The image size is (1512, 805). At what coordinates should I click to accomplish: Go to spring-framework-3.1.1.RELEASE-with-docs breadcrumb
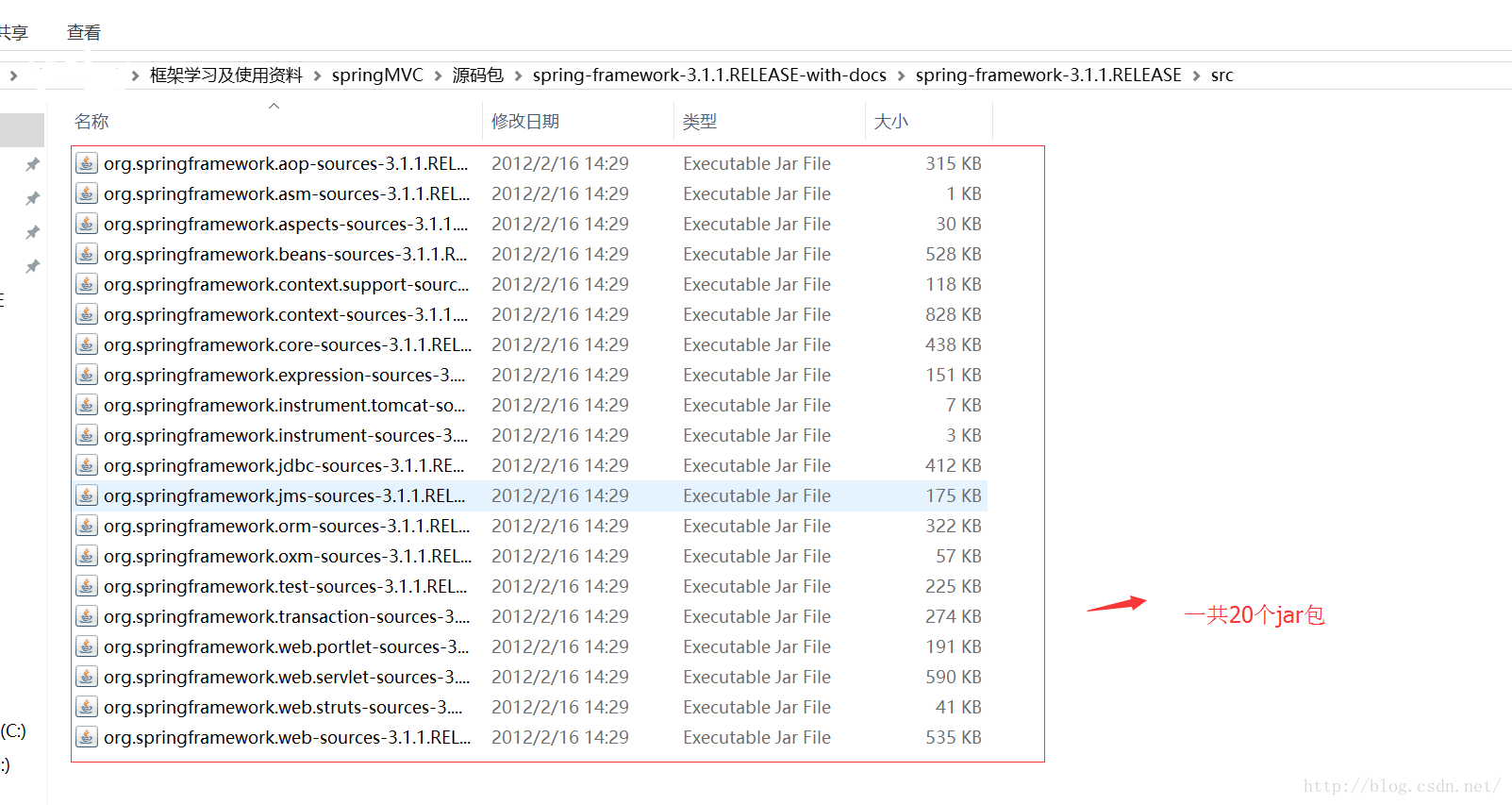(x=709, y=75)
